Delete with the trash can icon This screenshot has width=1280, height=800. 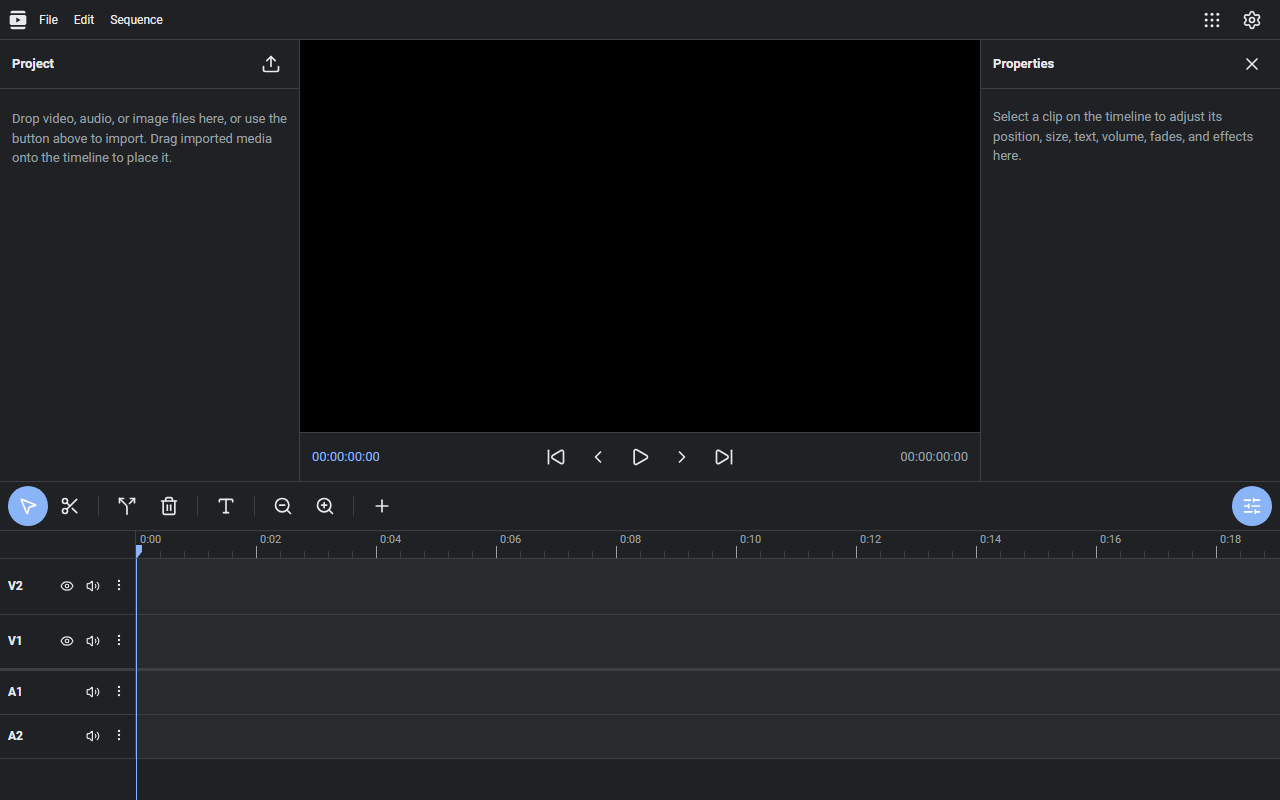pos(169,506)
